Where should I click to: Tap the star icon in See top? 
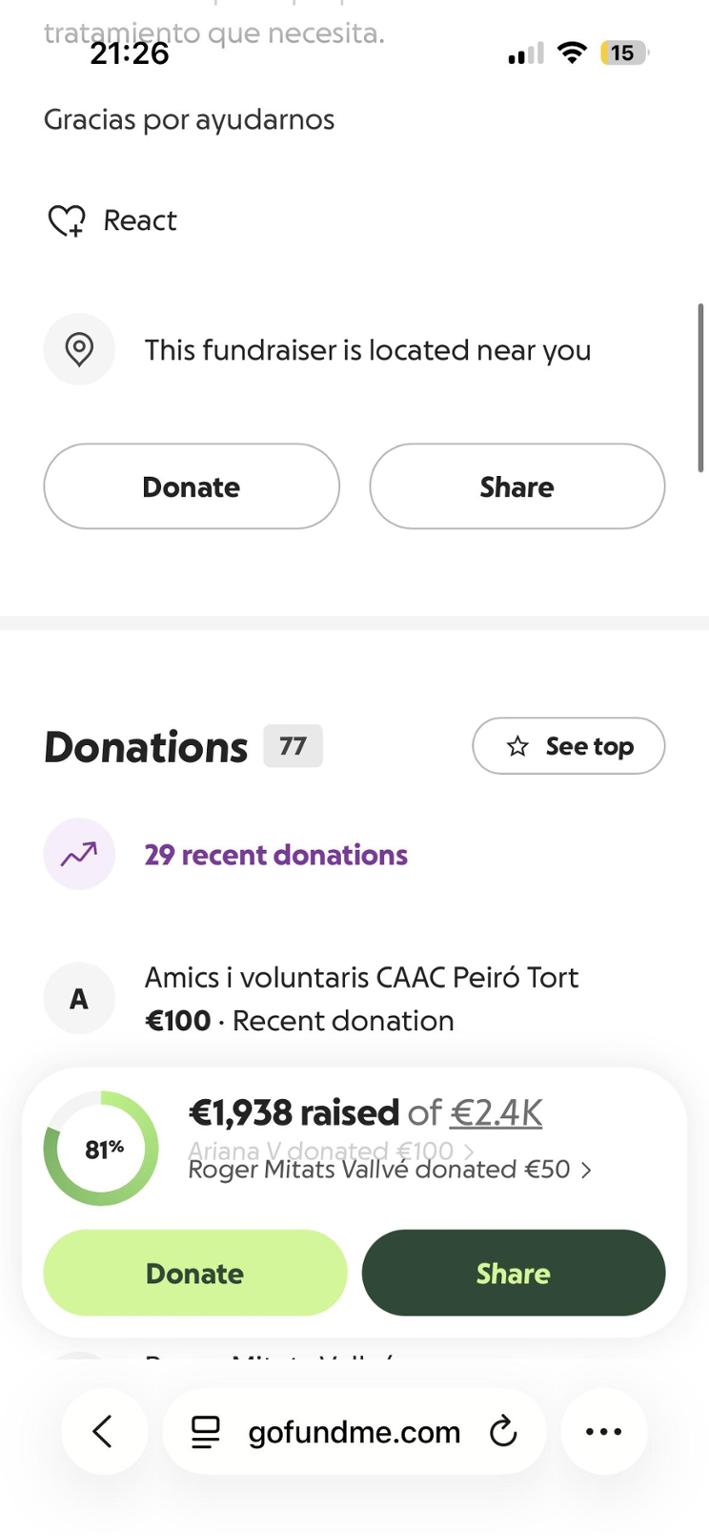517,747
